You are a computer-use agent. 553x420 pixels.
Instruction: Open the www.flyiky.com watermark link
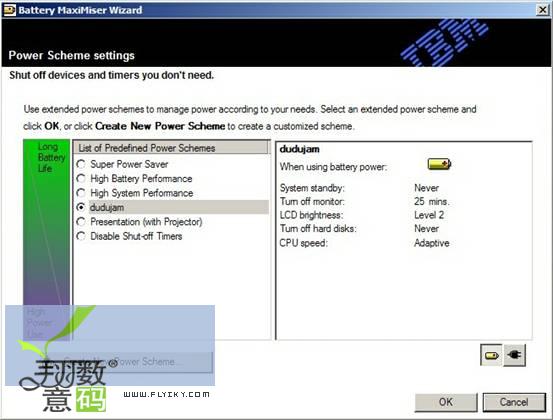(166, 394)
